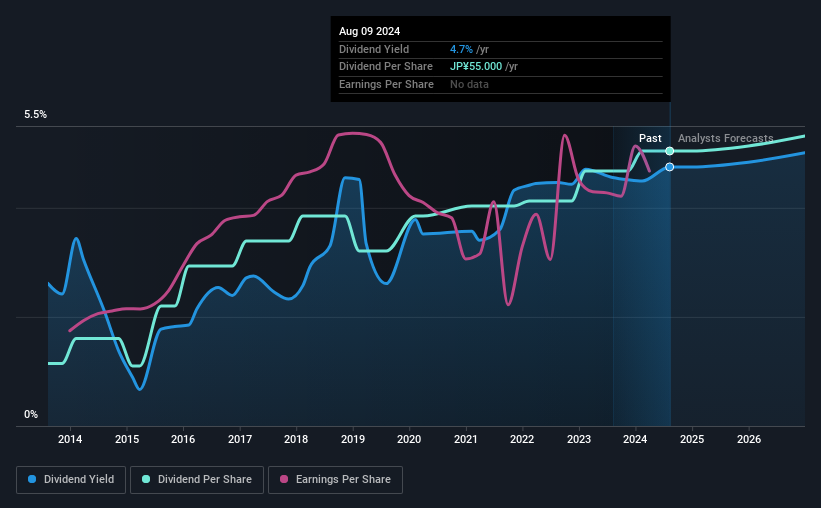Viewport: 821px width, 508px height.
Task: Click the pink Earnings Per Share legend dot
Action: point(284,479)
